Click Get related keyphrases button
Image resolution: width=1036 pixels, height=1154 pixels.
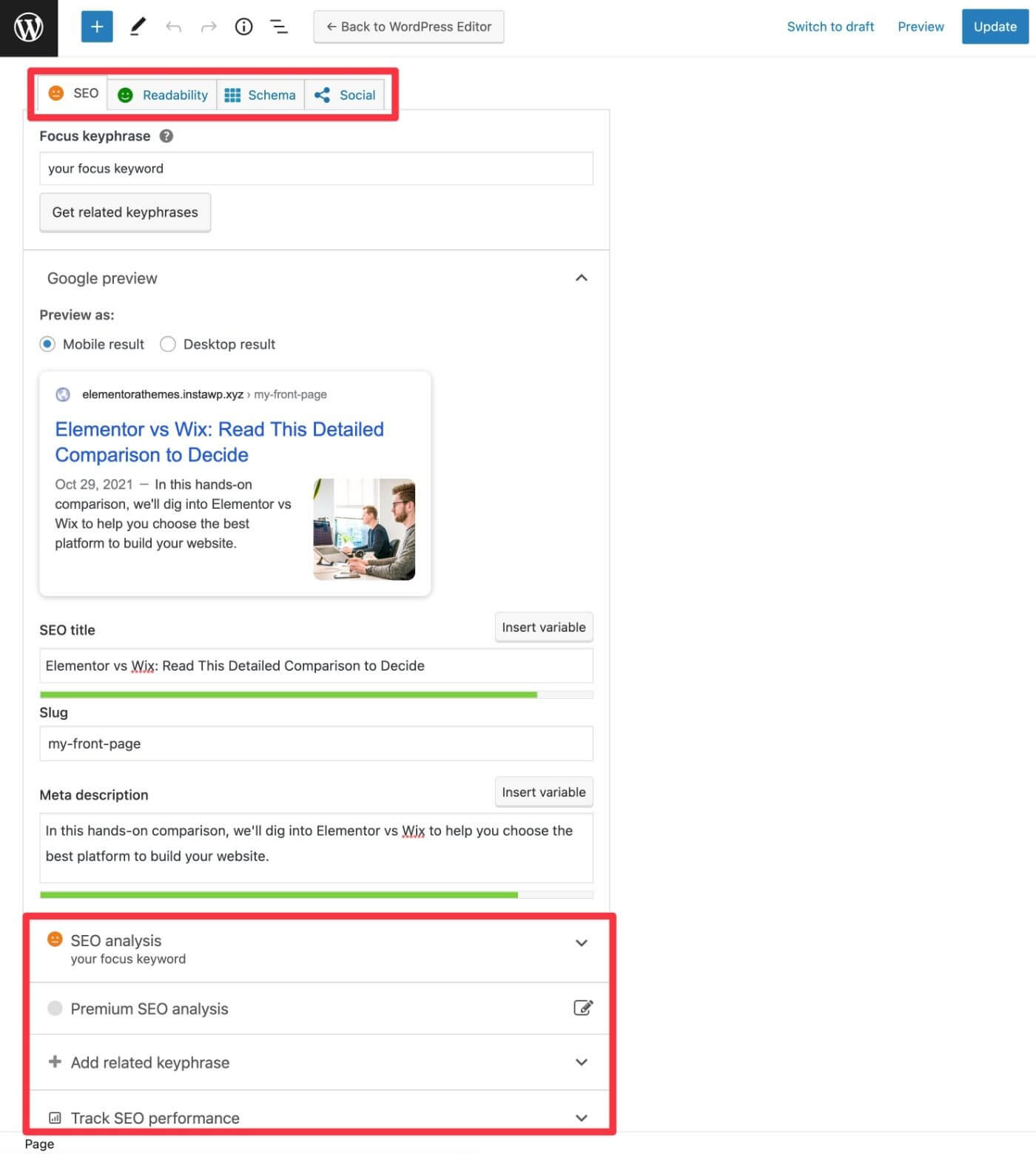[x=125, y=212]
